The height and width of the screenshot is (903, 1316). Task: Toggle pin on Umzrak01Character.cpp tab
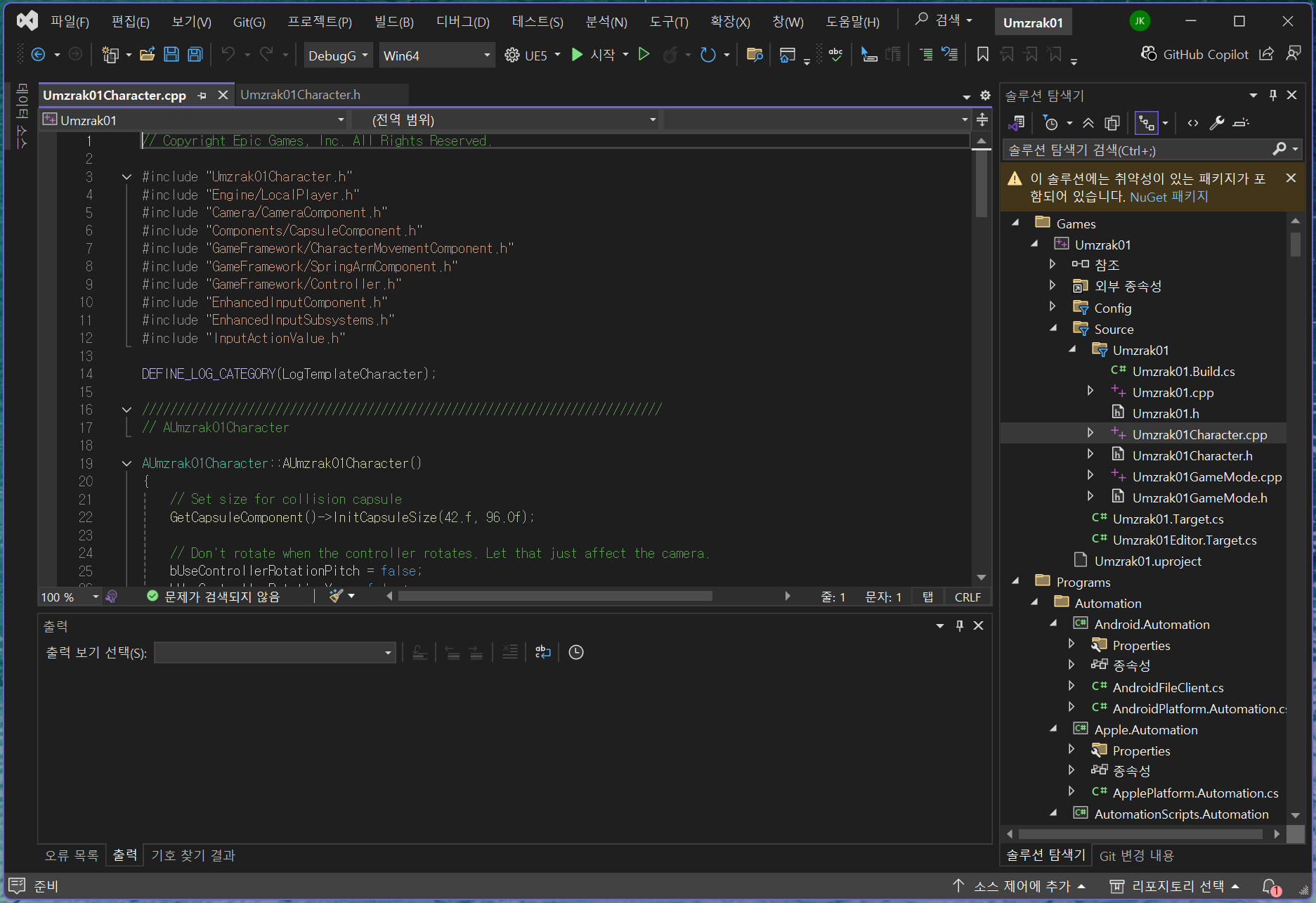click(x=202, y=96)
